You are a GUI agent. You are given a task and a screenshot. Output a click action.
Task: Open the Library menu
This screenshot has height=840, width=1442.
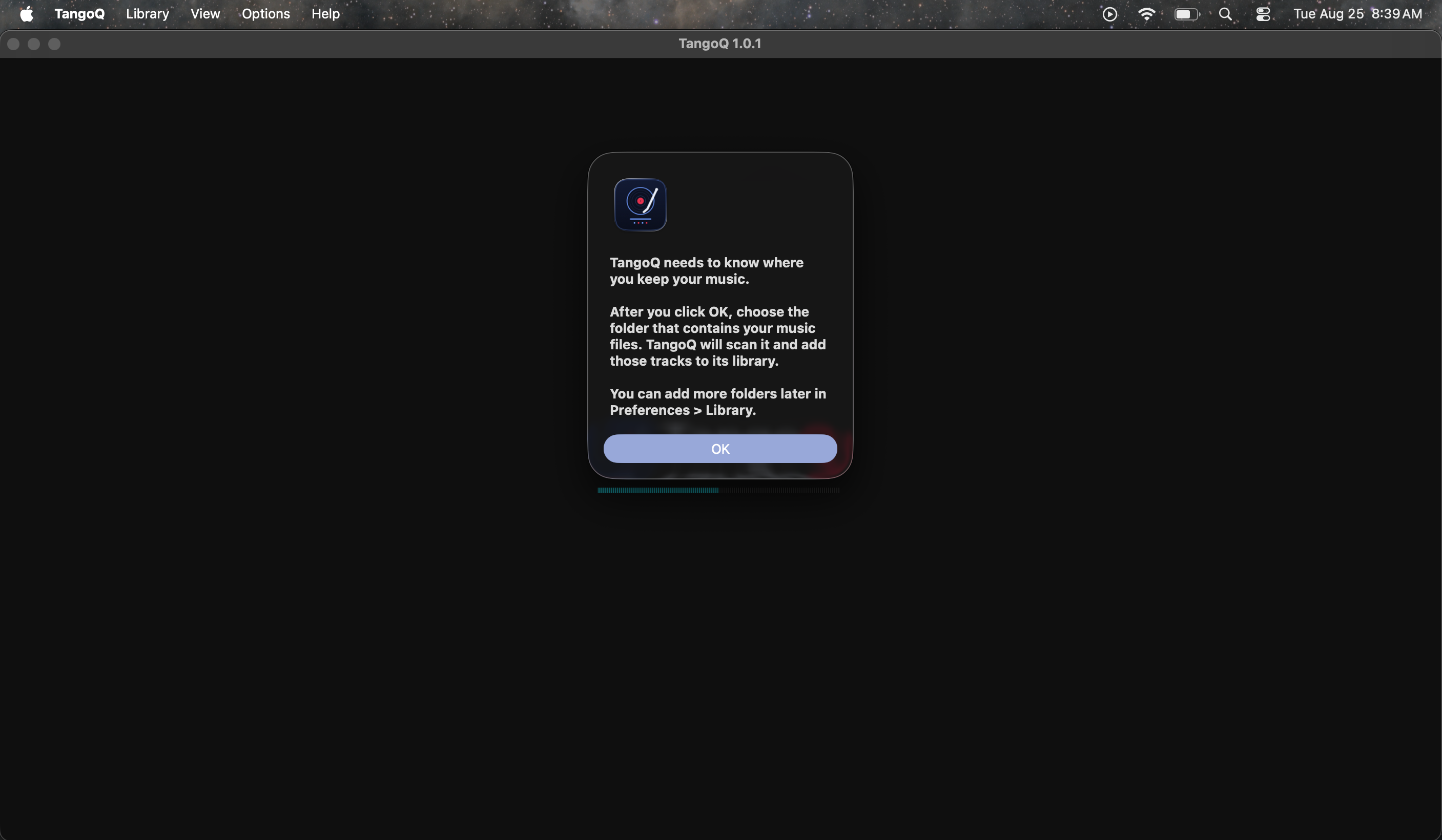click(148, 14)
